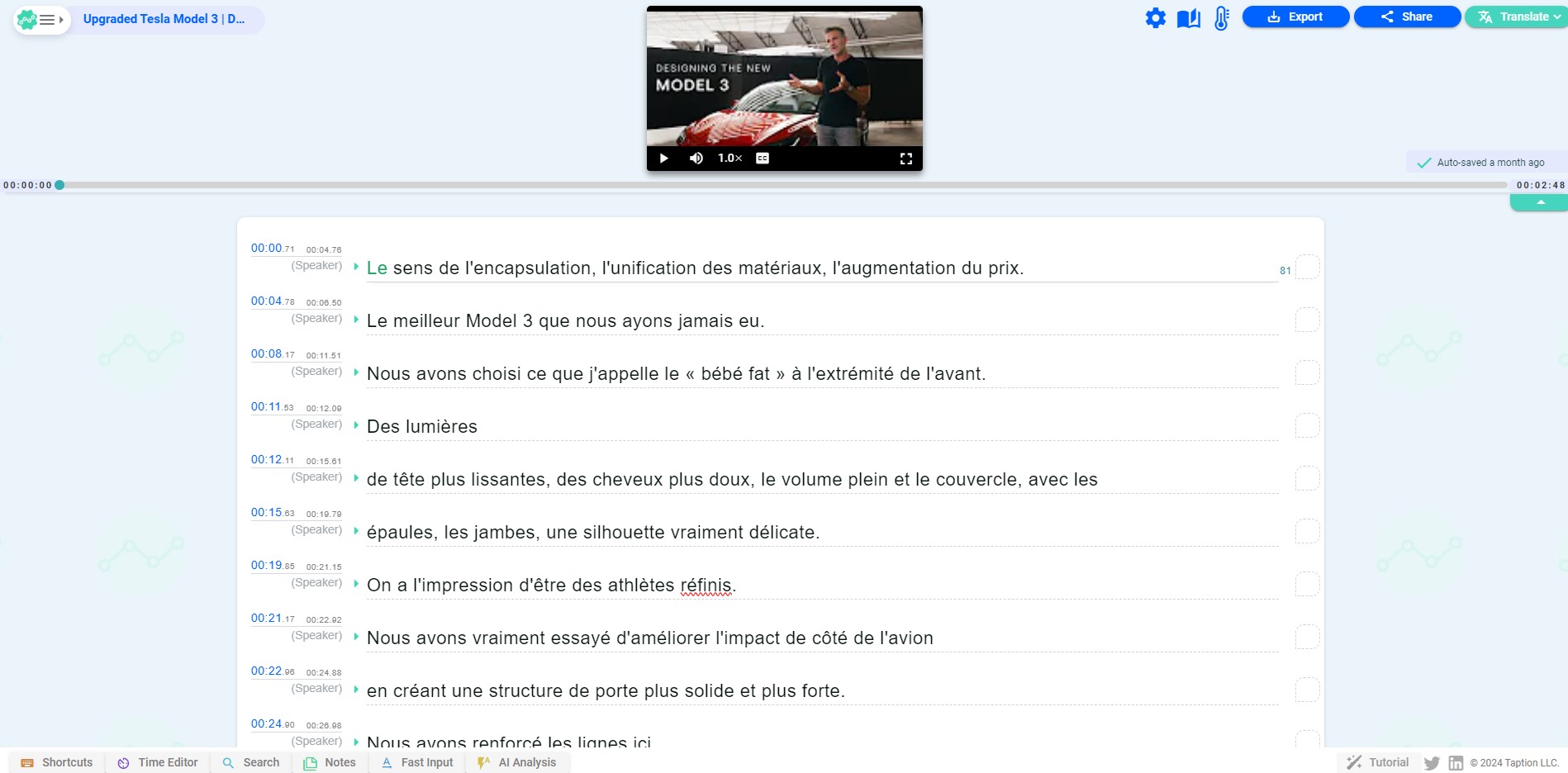The width and height of the screenshot is (1568, 773).
Task: Click the Share button
Action: pos(1407,17)
